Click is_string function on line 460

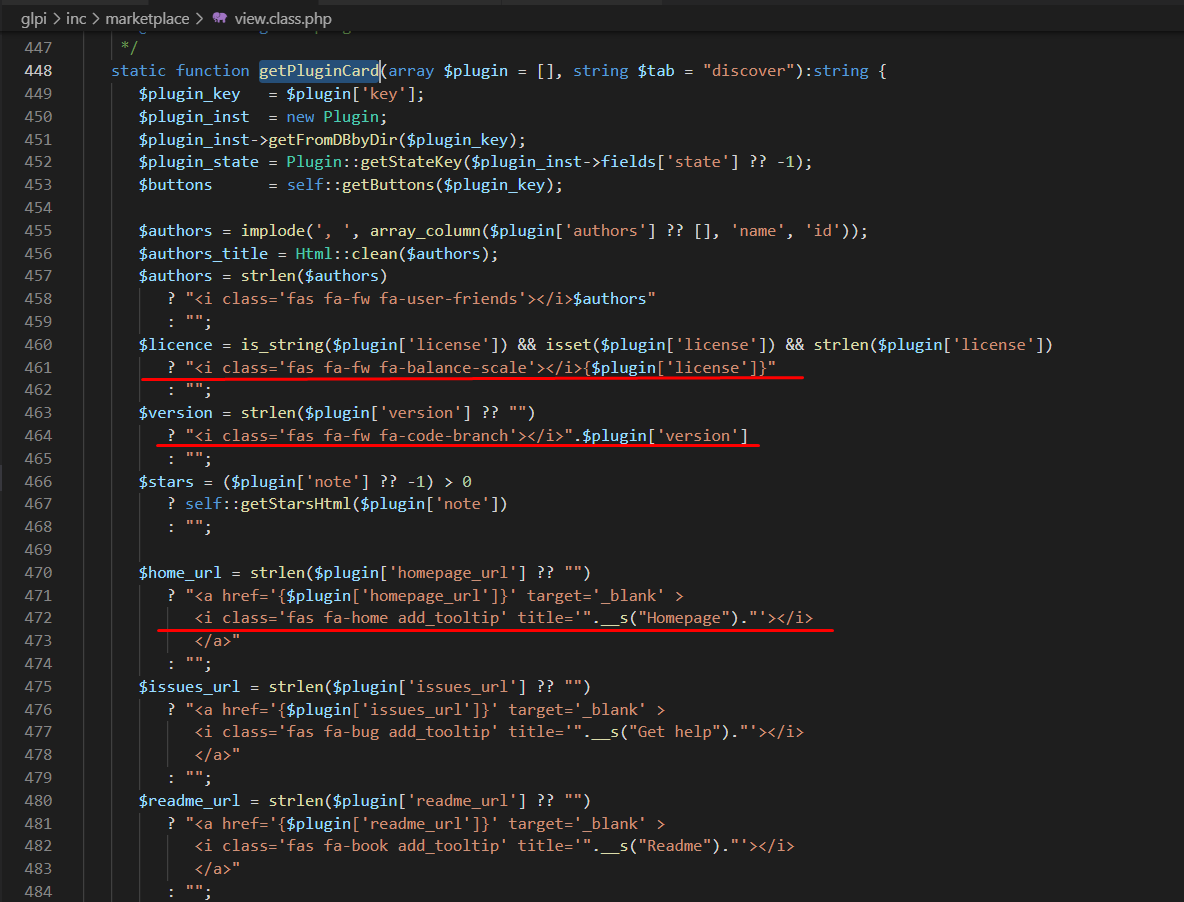tap(282, 345)
